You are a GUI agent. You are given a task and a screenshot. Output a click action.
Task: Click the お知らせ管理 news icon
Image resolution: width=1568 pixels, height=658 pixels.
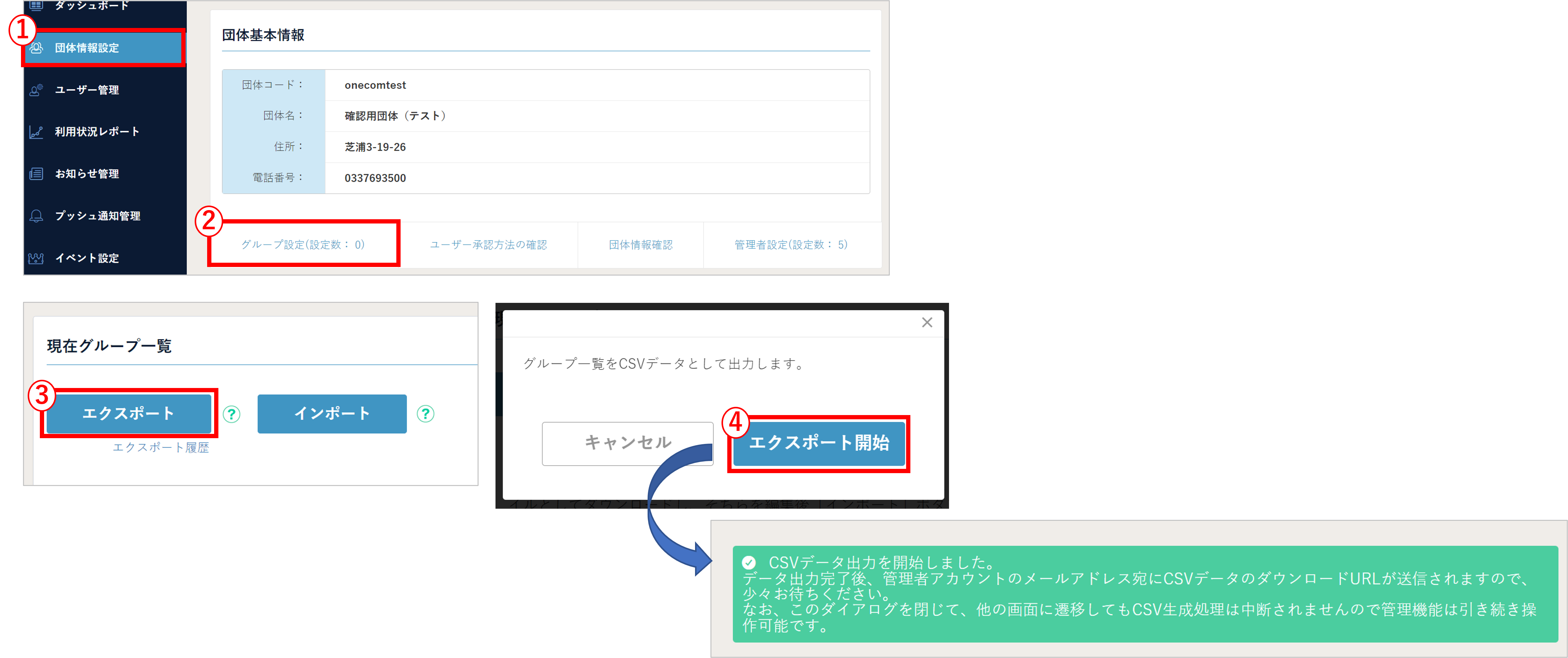point(37,174)
